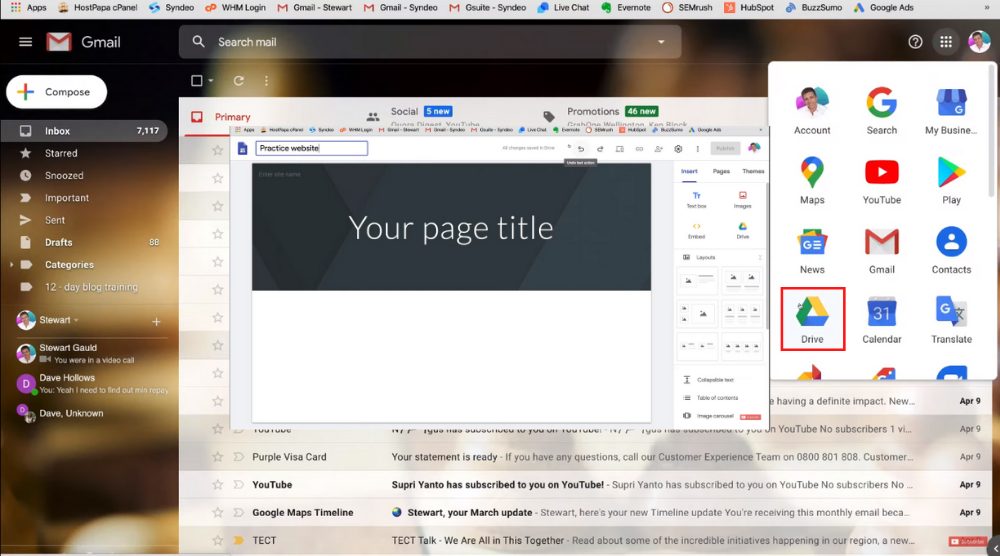Image resolution: width=1000 pixels, height=556 pixels.
Task: Click the Compose button
Action: click(56, 92)
